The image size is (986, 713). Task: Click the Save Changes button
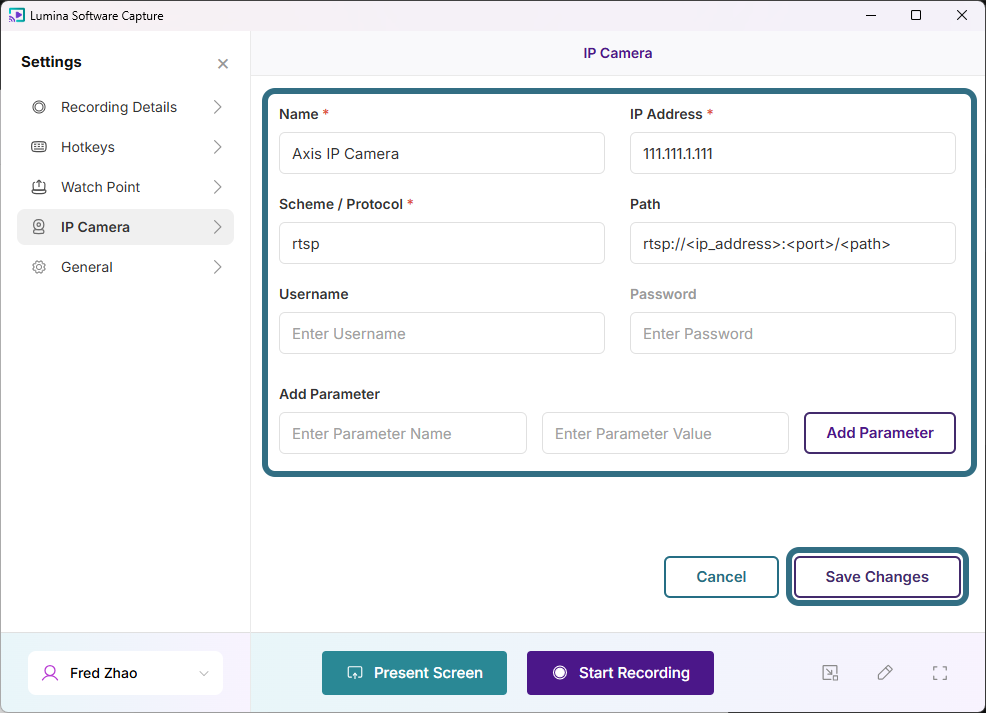877,577
